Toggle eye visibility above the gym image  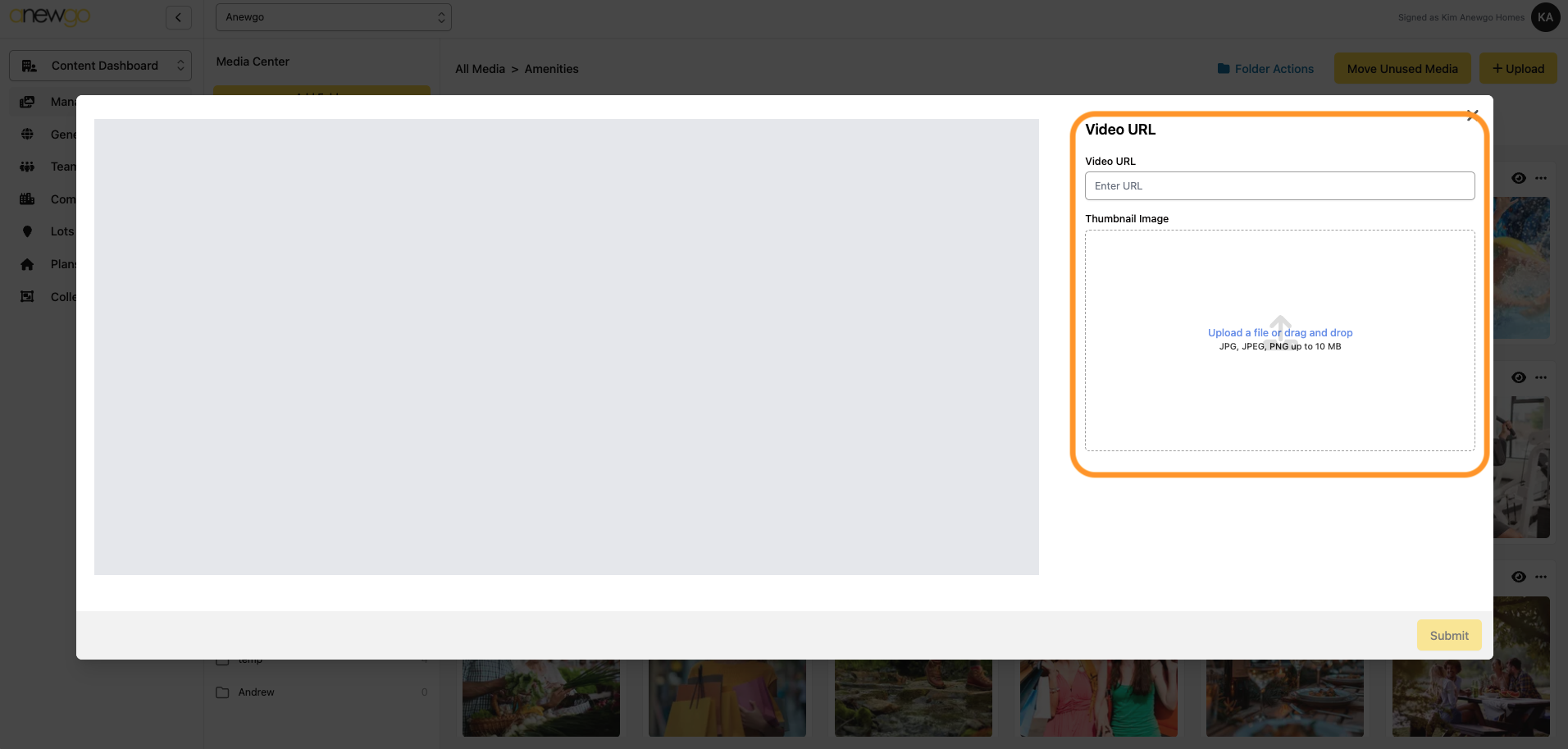click(x=1518, y=377)
